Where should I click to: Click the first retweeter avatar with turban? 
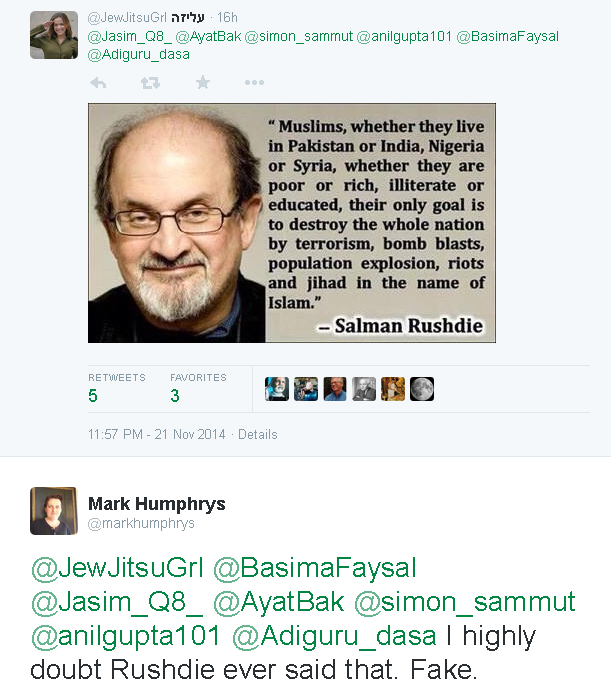coord(277,389)
